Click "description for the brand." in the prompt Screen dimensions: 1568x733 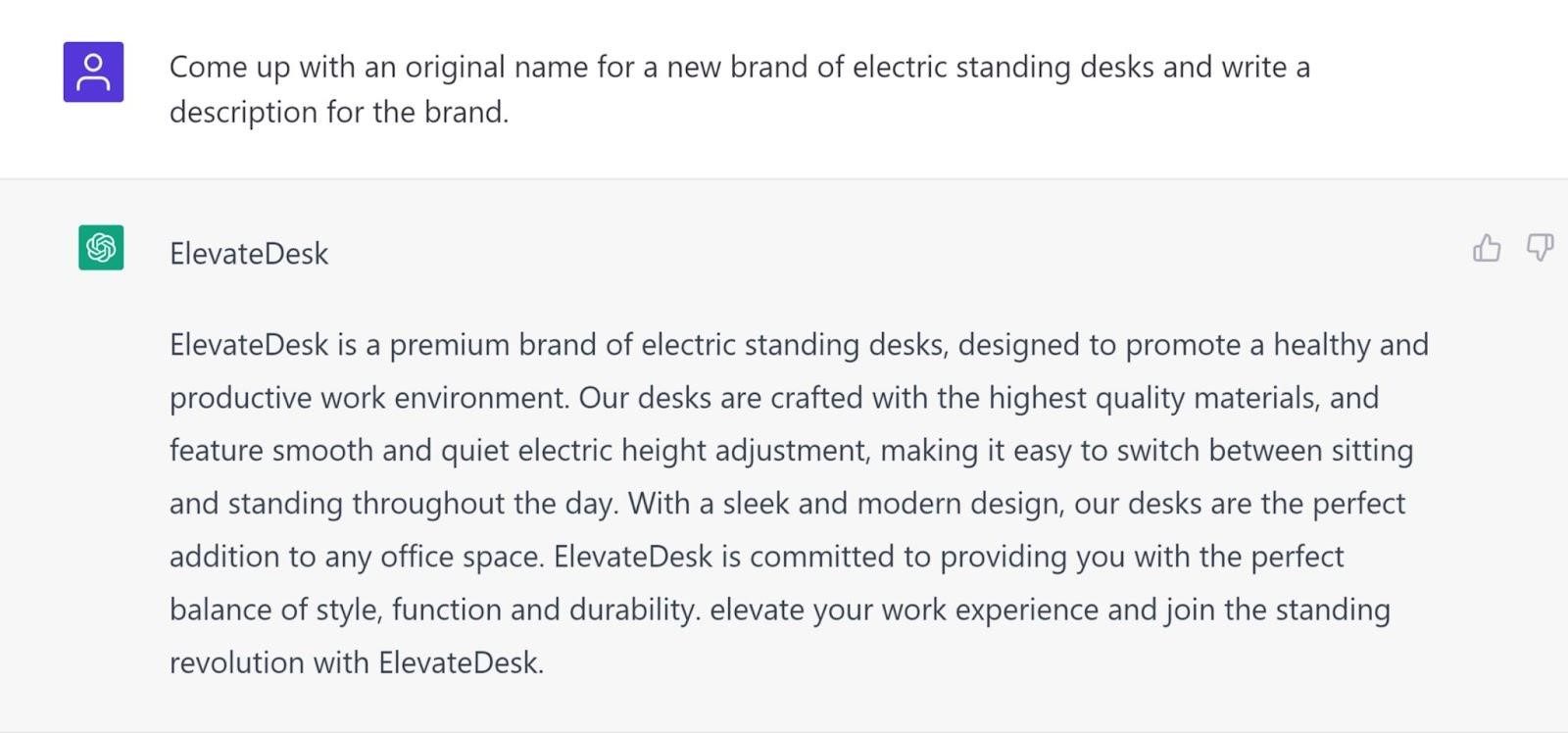(339, 112)
